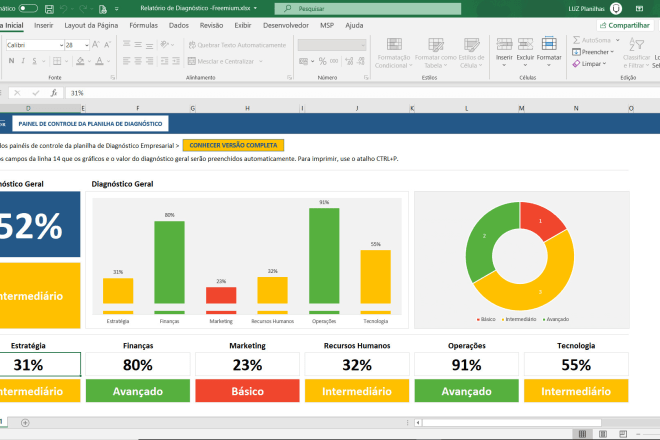Click the Compartilhar share button
This screenshot has height=440, width=660.
tap(625, 25)
